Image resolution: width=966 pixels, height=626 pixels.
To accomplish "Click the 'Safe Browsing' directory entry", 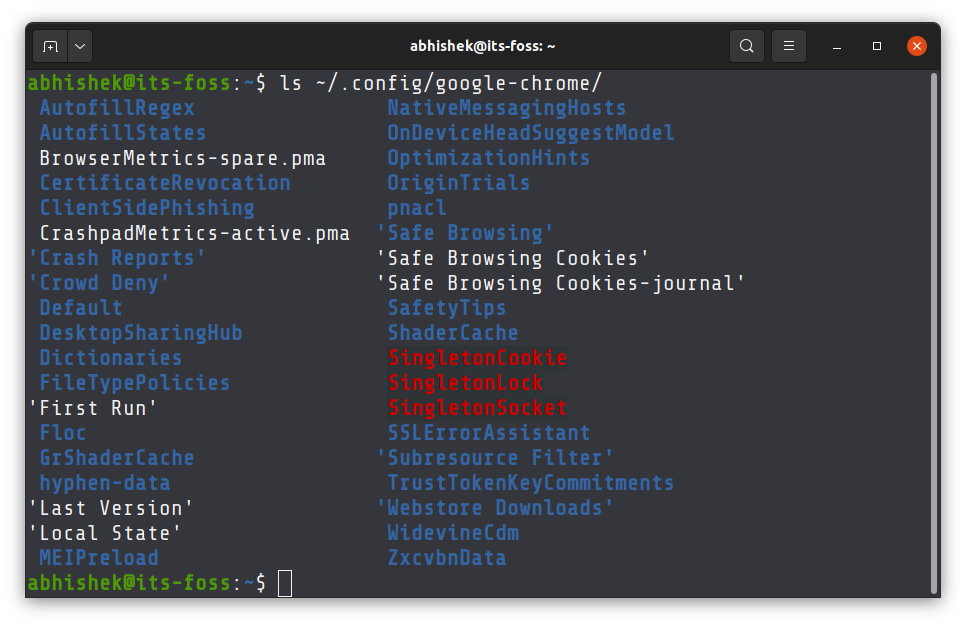I will pyautogui.click(x=465, y=232).
